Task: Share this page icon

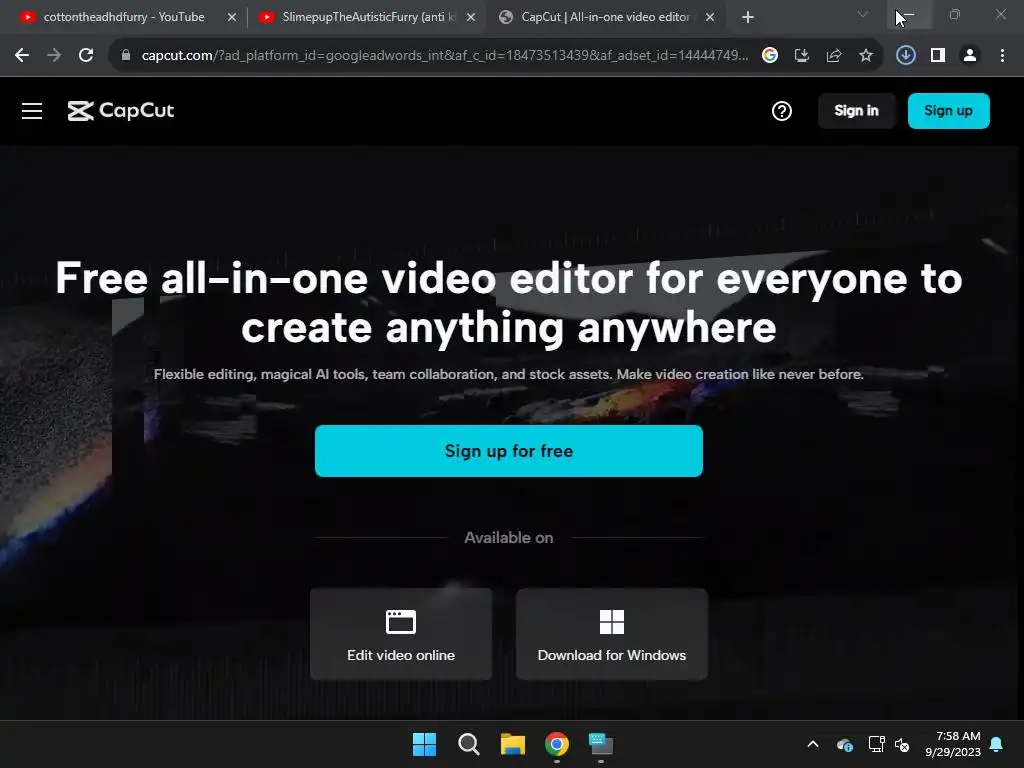Action: click(x=834, y=56)
